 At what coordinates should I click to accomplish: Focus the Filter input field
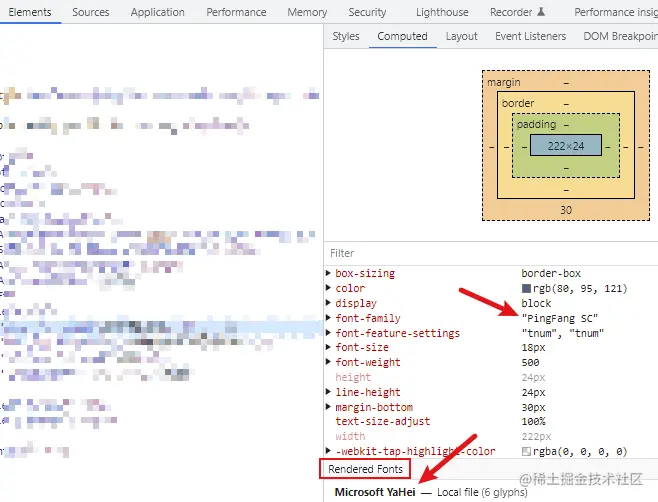[491, 253]
